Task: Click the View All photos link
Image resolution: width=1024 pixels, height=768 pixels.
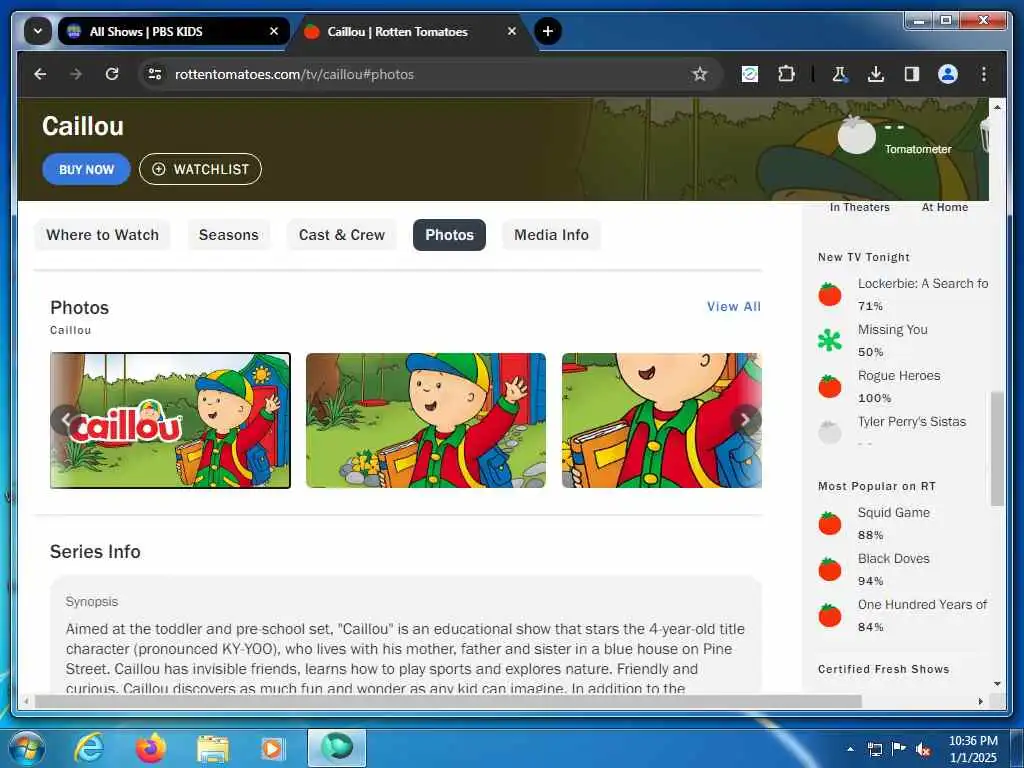Action: click(734, 307)
